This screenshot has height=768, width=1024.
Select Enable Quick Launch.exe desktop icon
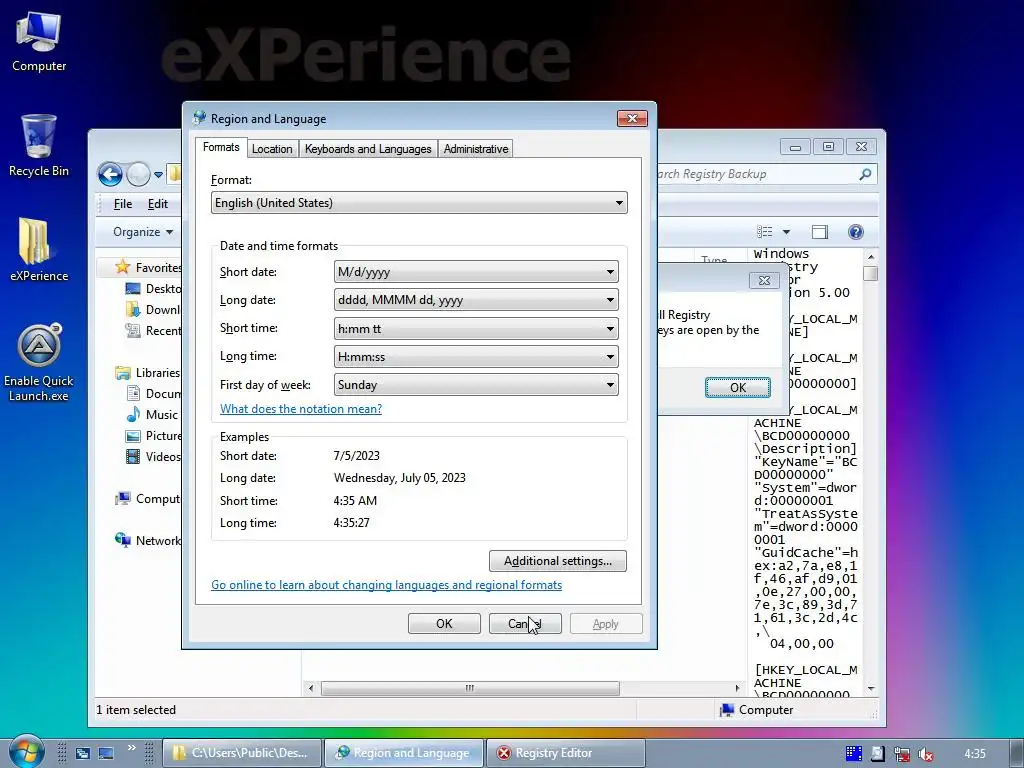pos(39,362)
